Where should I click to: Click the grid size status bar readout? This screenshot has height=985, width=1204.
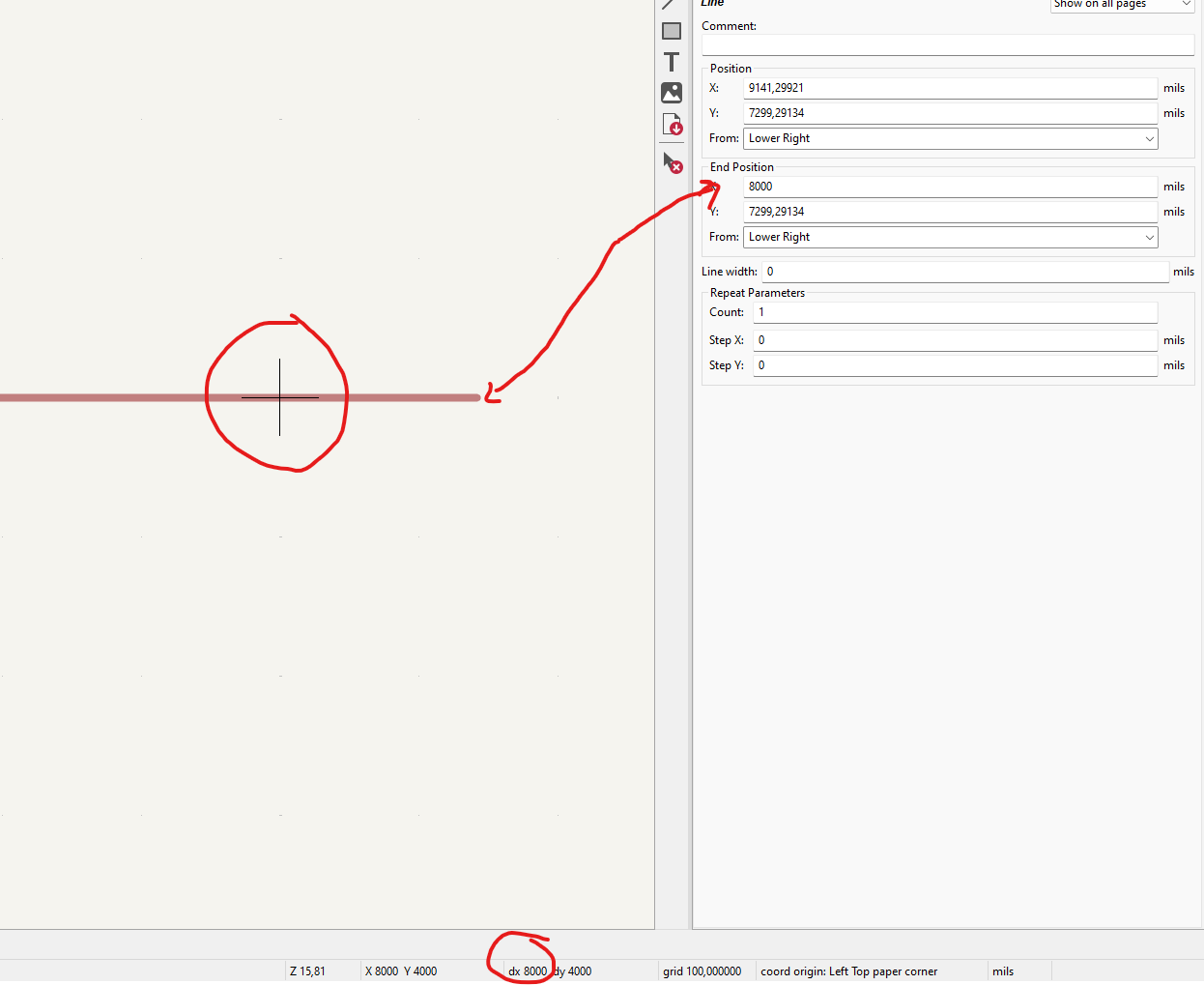702,971
